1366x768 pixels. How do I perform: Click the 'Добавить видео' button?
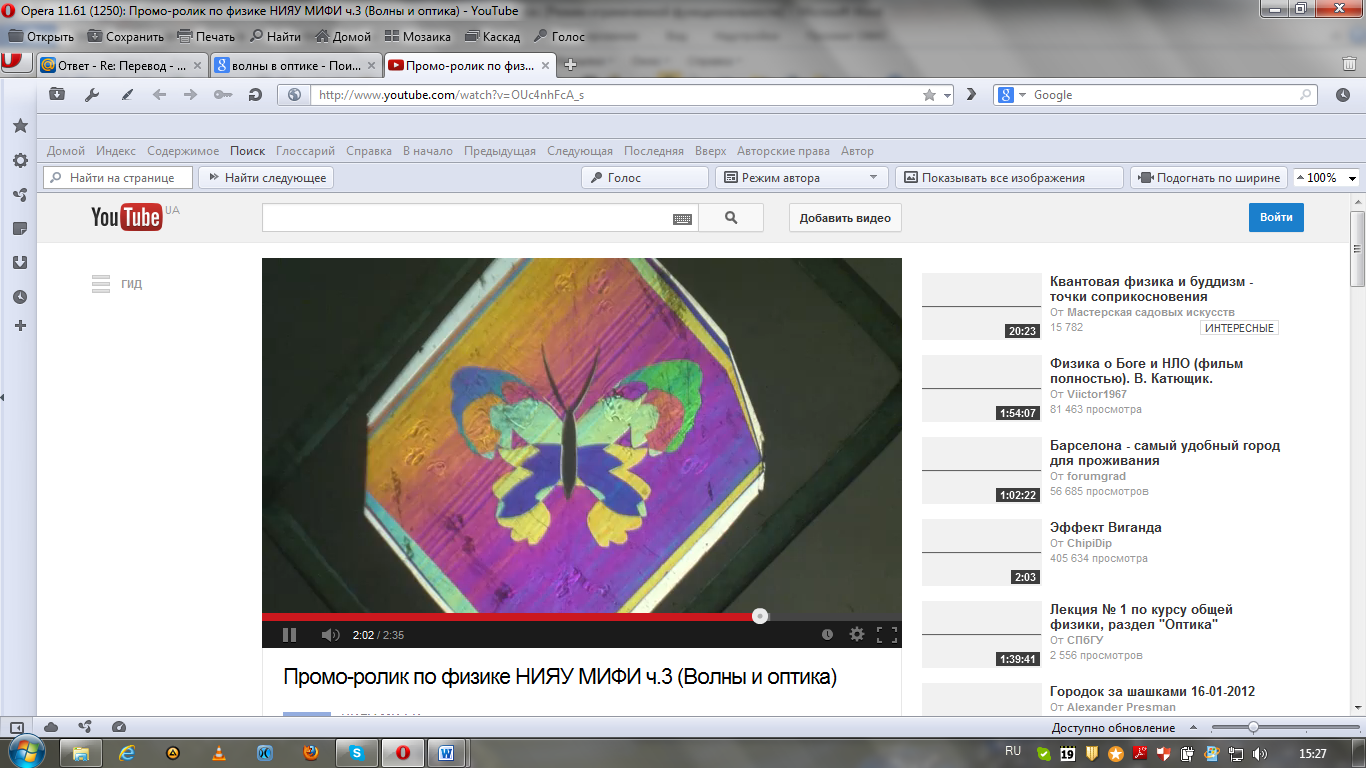coord(845,218)
